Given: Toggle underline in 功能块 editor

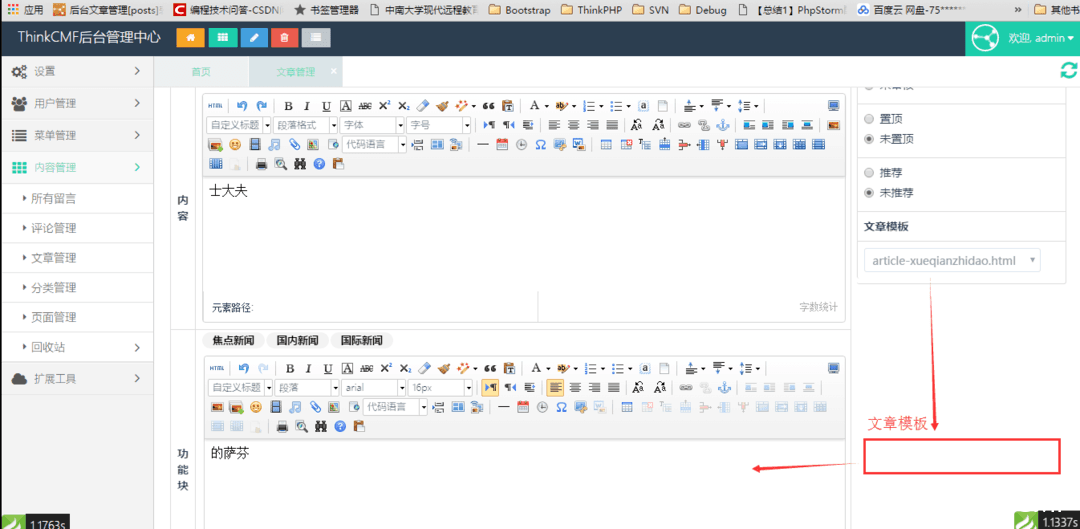Looking at the screenshot, I should coord(328,369).
